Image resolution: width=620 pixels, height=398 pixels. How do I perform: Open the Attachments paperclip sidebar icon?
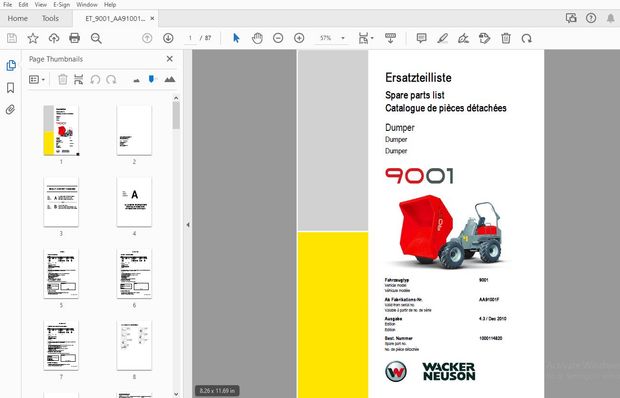(11, 109)
